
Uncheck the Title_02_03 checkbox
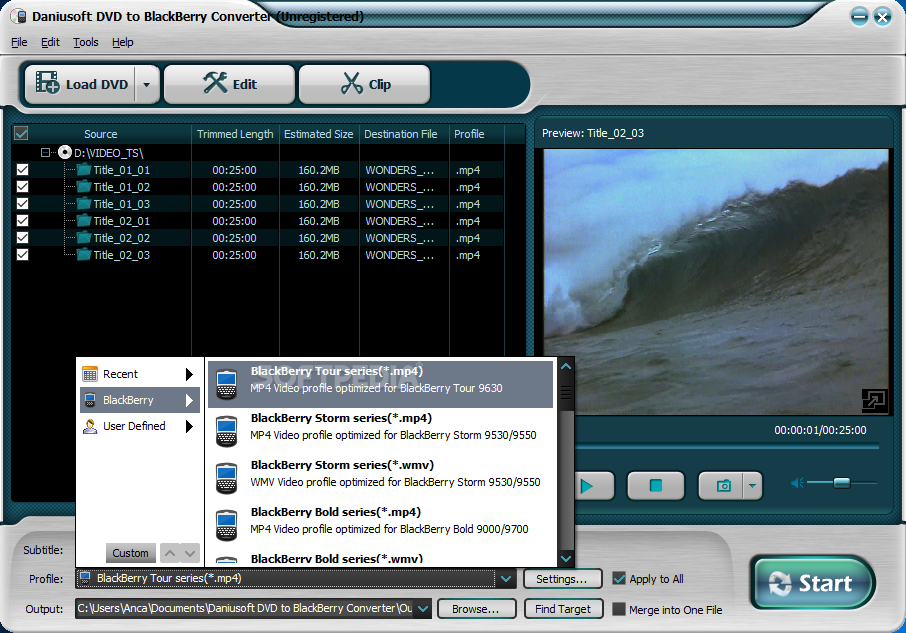tap(23, 255)
